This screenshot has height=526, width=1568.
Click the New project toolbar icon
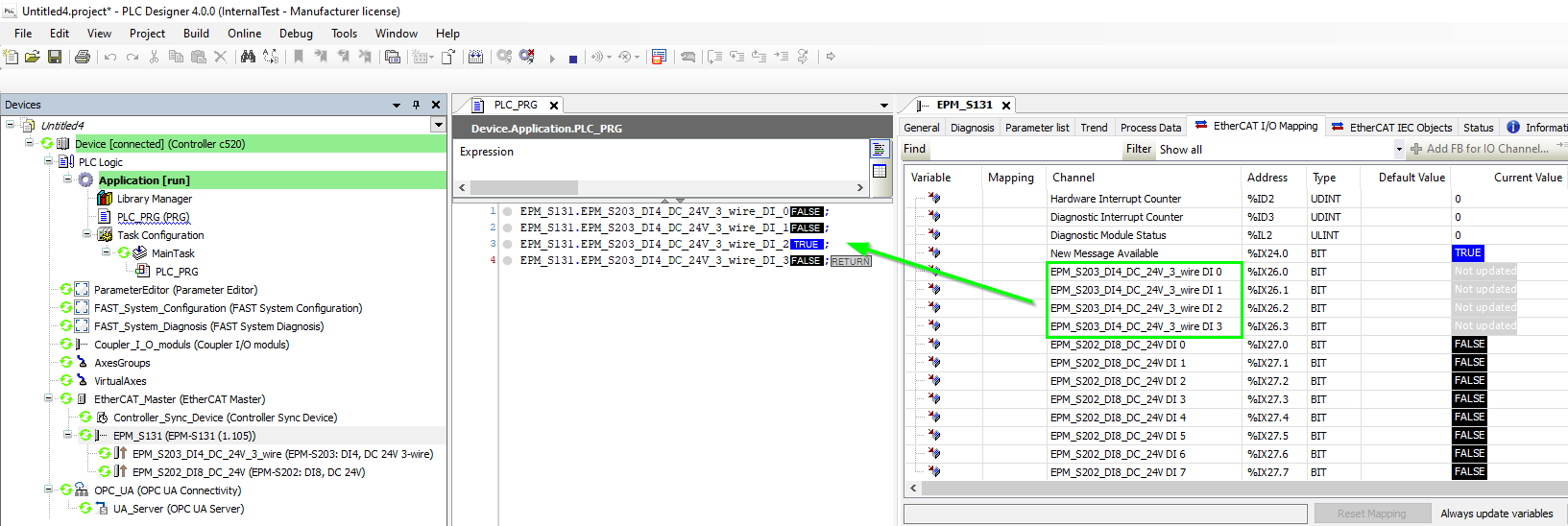[11, 58]
